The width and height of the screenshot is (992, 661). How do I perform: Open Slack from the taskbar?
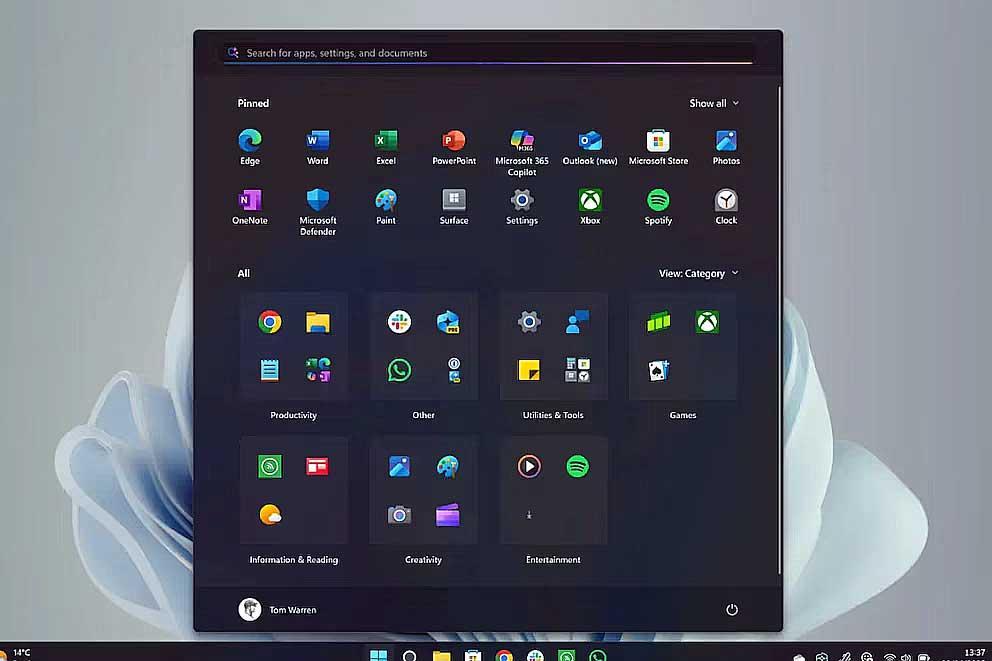point(535,656)
